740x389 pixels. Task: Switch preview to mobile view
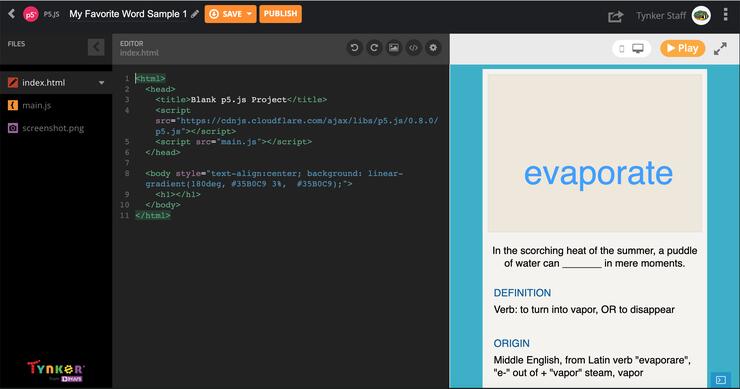[622, 49]
